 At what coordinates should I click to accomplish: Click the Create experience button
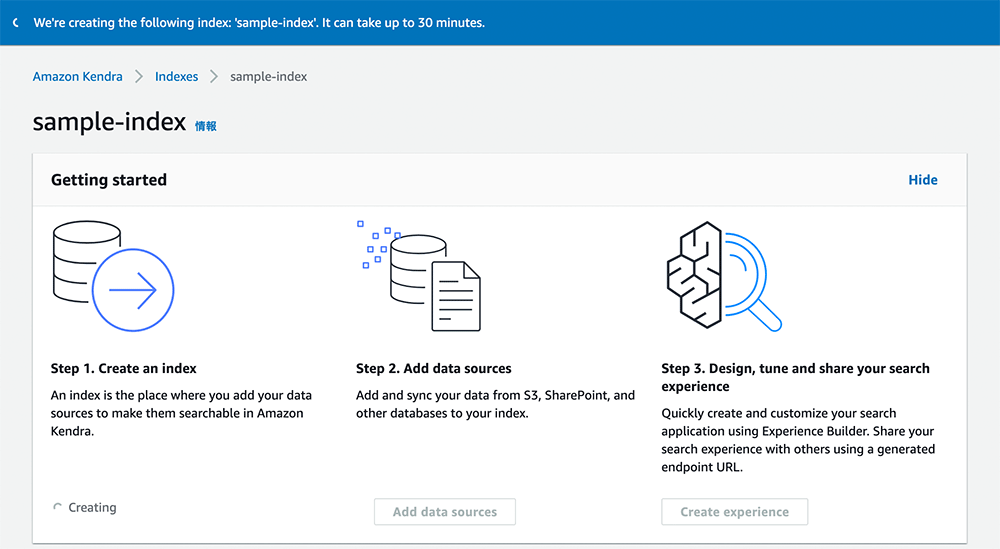pos(735,512)
